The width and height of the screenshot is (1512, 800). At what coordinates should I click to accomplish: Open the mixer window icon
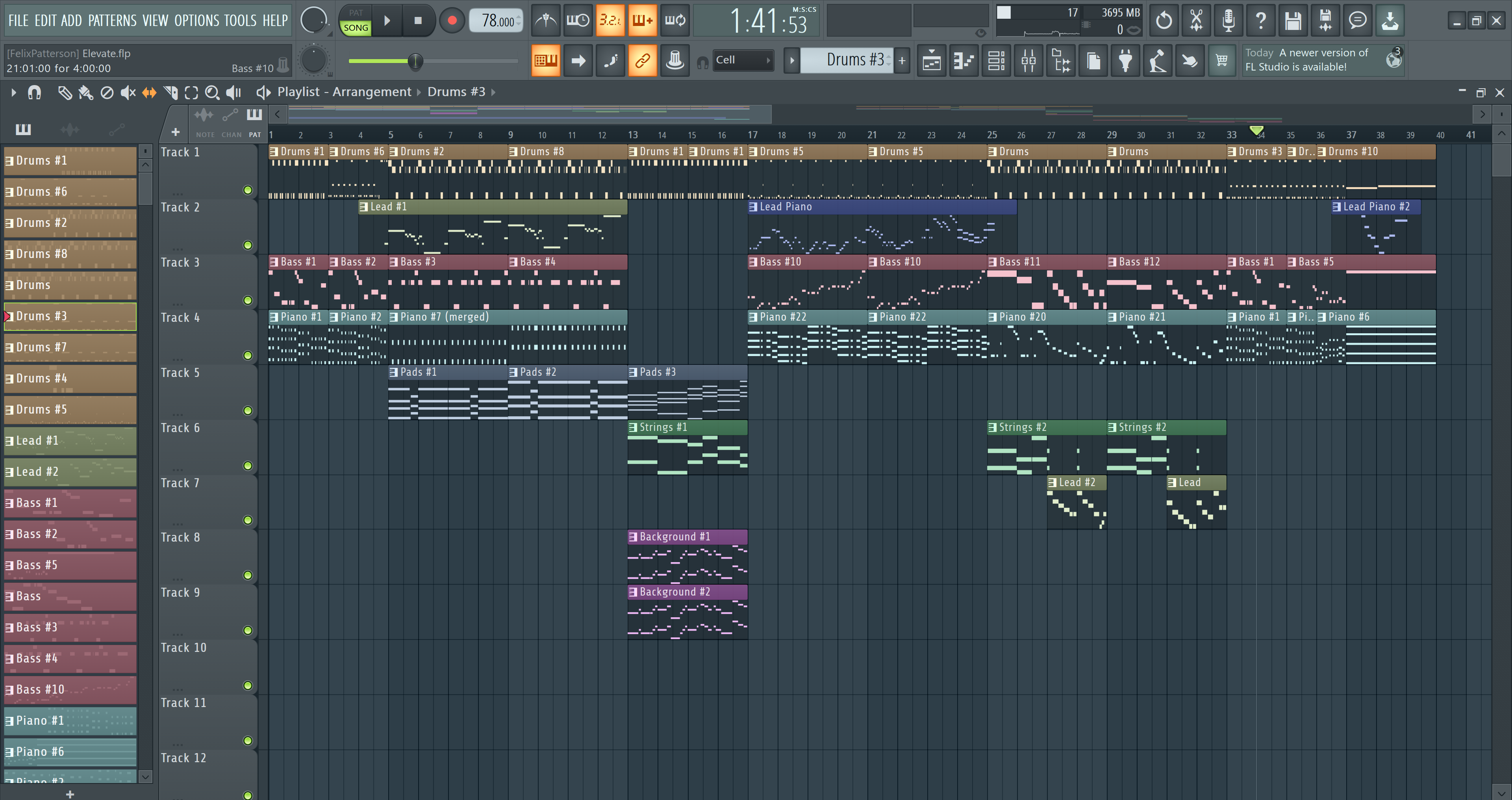click(x=1028, y=61)
